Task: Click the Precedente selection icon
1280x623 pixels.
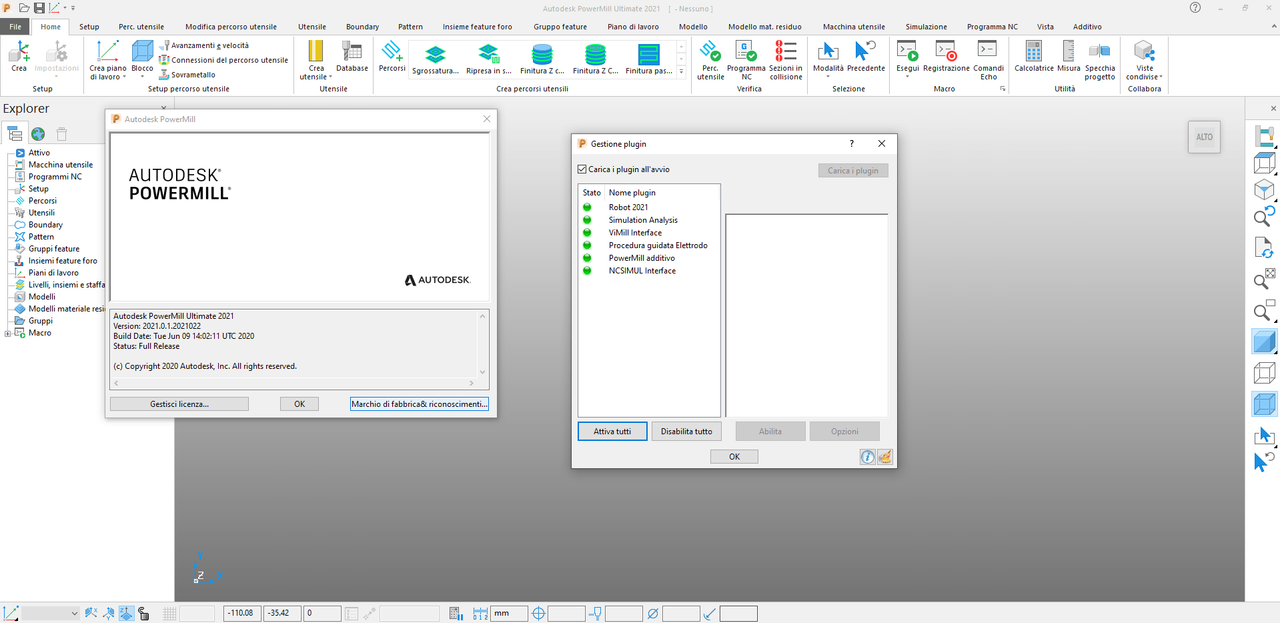Action: pos(866,57)
